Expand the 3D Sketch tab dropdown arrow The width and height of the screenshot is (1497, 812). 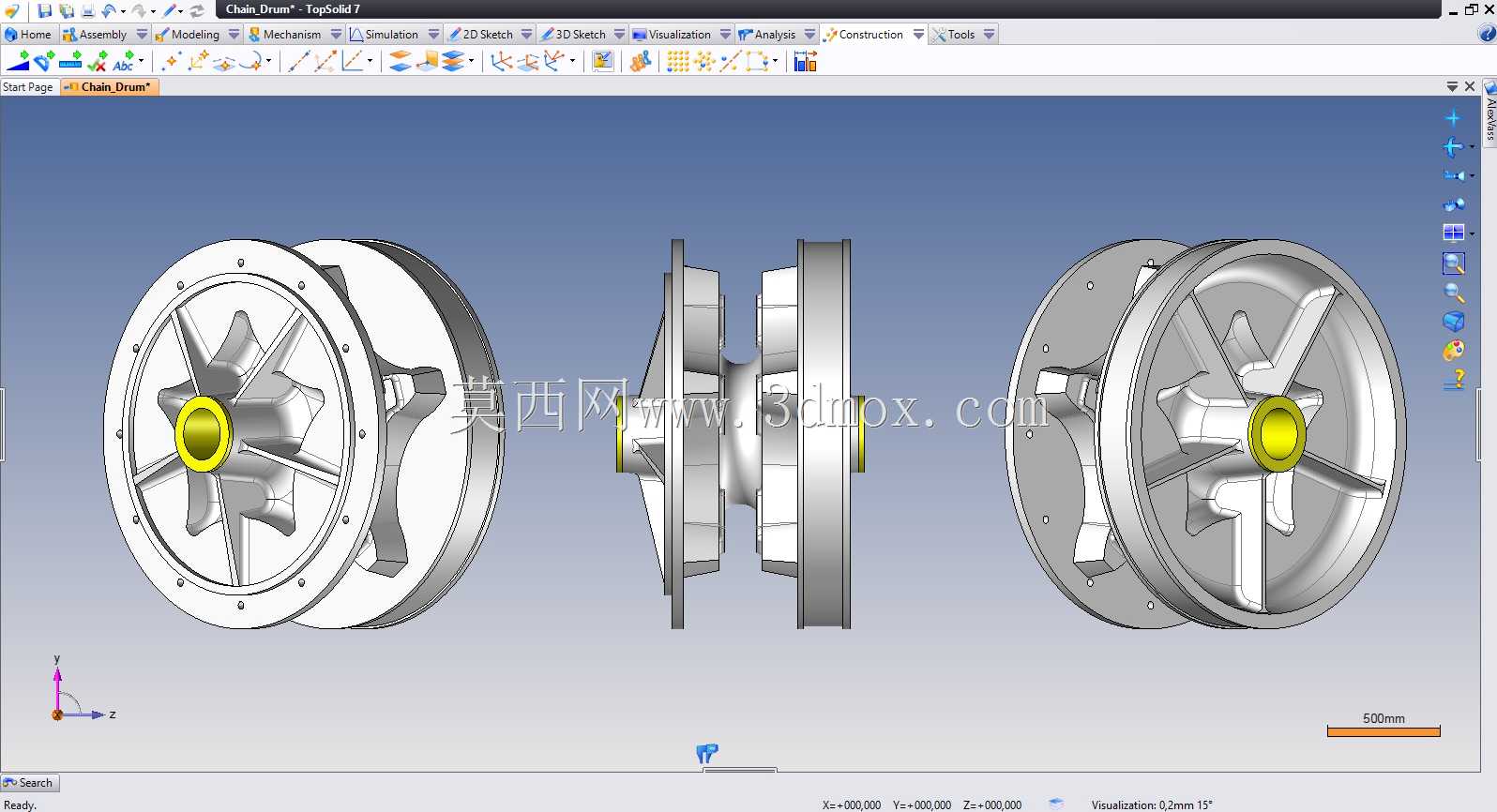[x=620, y=35]
